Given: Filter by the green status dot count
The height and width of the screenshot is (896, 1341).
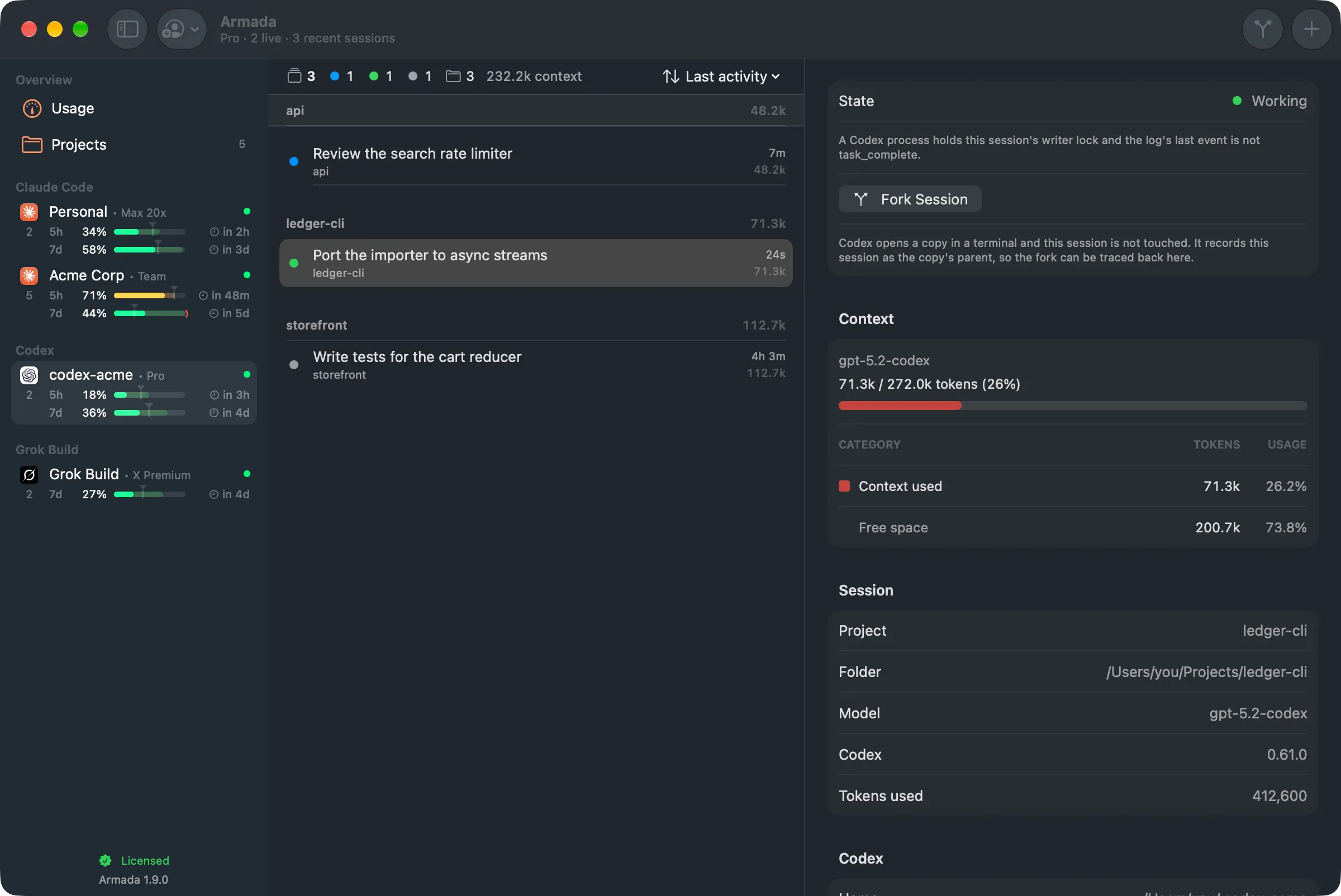Looking at the screenshot, I should [381, 76].
